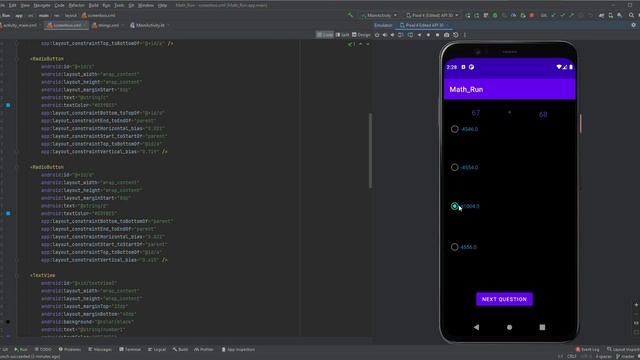Click emulator toolbar overview square
Viewport: 640px width, 360px height.
pyautogui.click(x=437, y=35)
